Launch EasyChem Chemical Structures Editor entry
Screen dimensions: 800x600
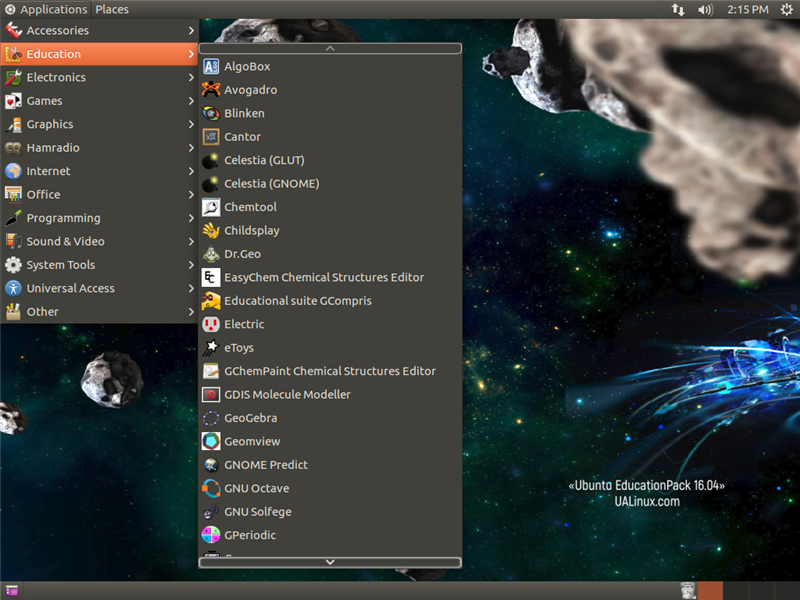click(x=330, y=278)
